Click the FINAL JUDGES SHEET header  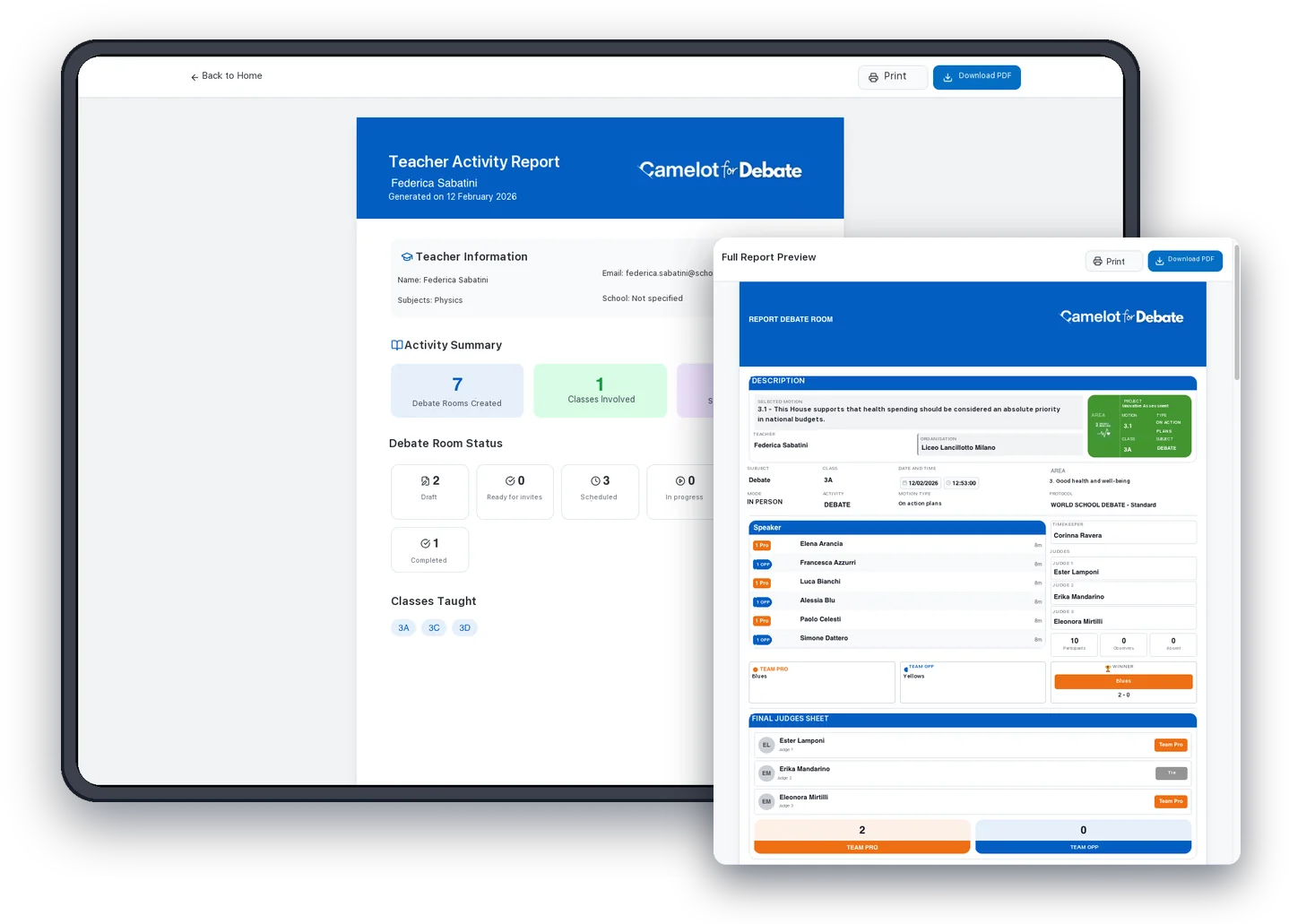pyautogui.click(x=973, y=720)
